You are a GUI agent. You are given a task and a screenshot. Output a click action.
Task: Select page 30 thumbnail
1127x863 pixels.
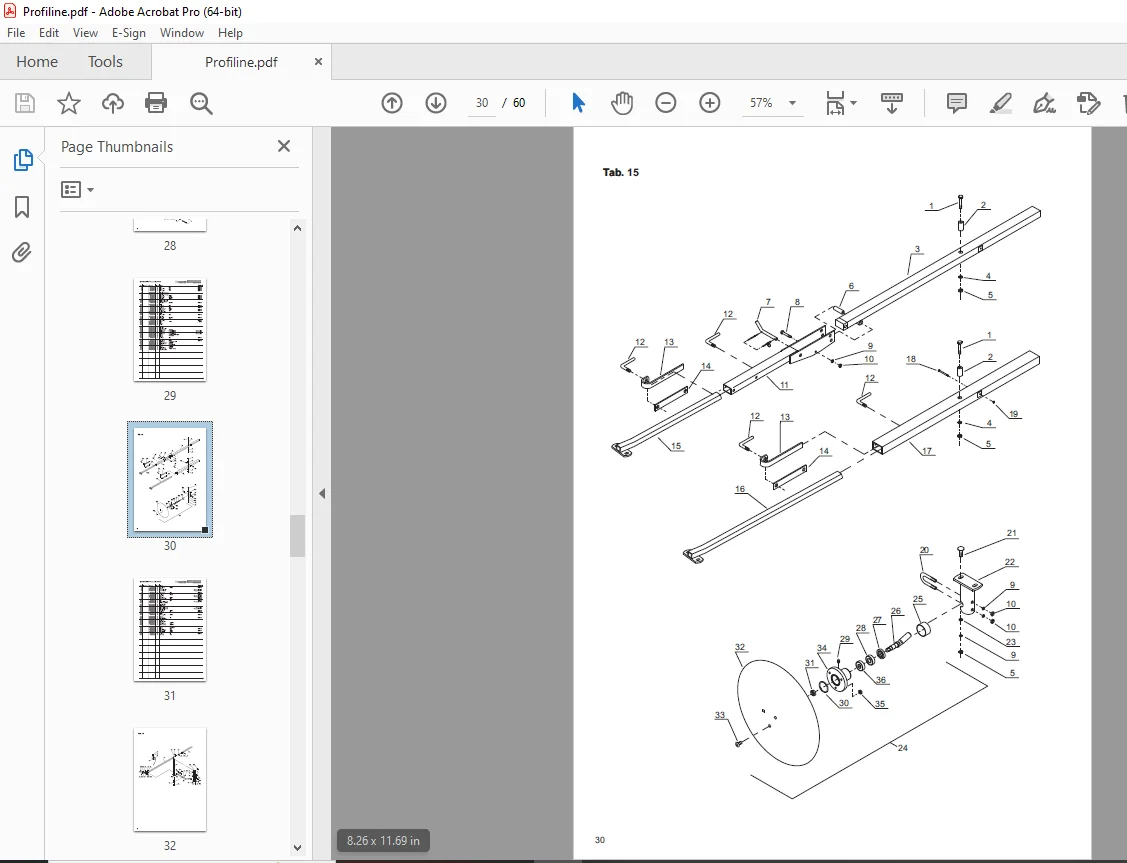(x=170, y=479)
